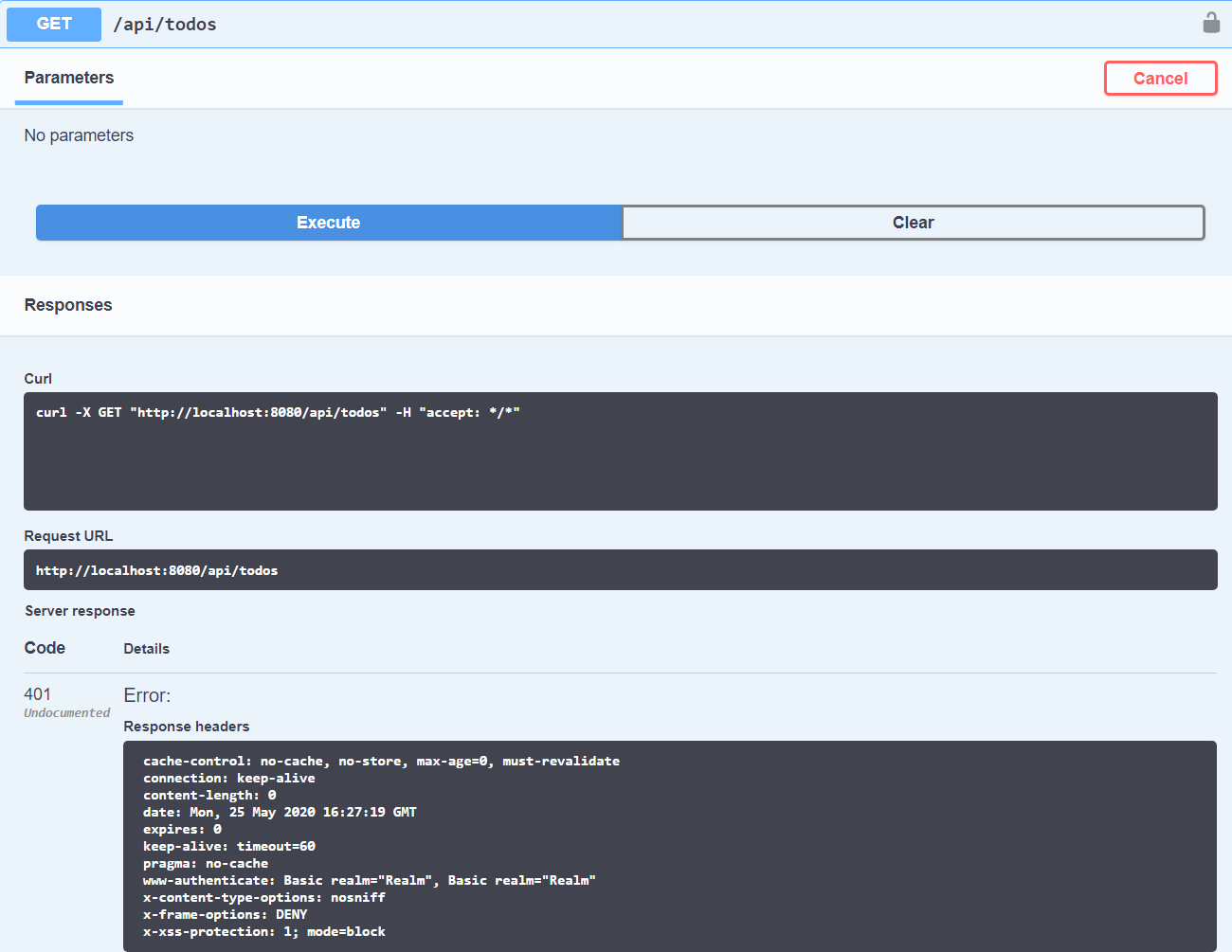
Task: Click the Request URL value
Action: [621, 570]
